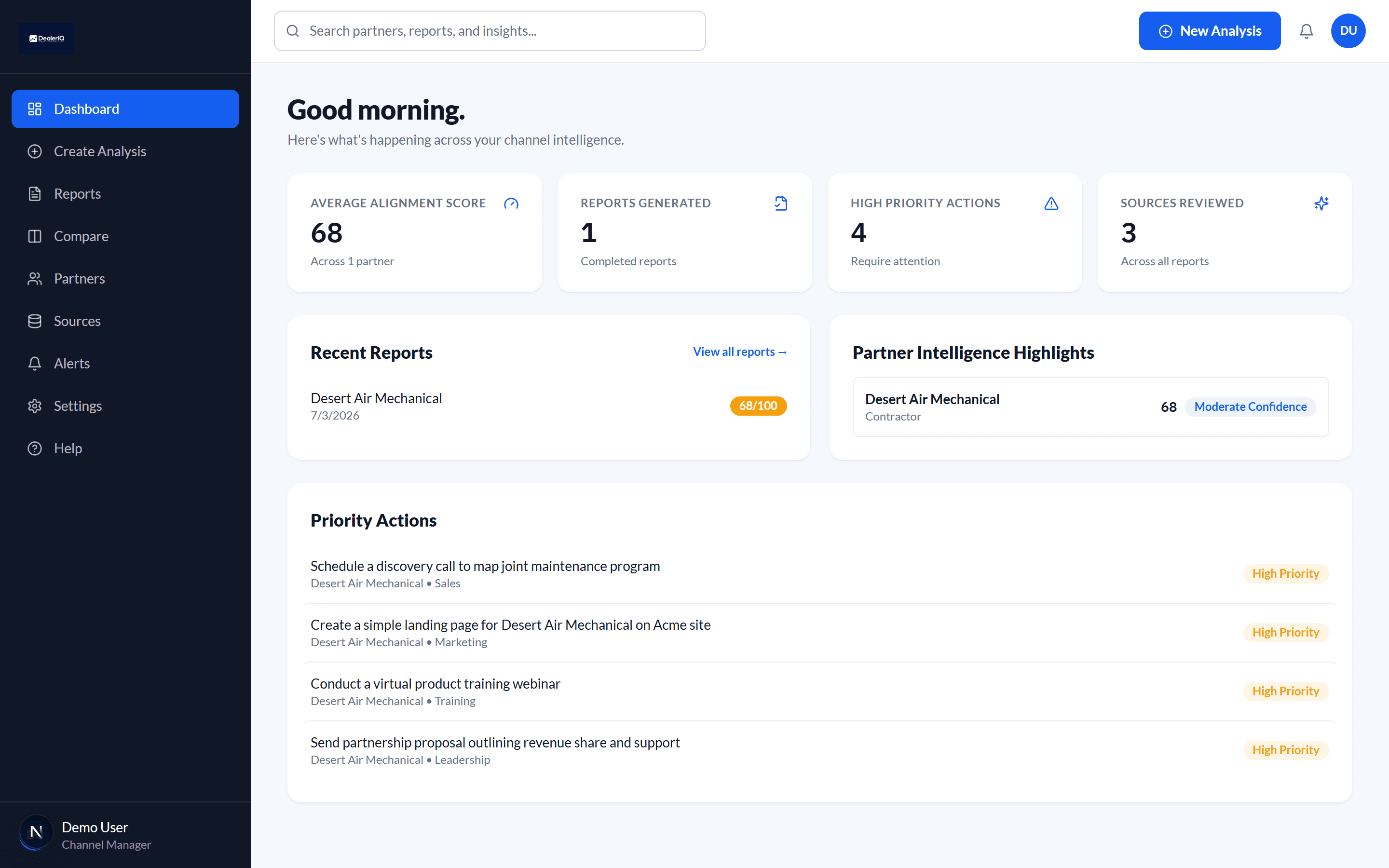1389x868 pixels.
Task: Follow the View all reports link
Action: point(740,352)
